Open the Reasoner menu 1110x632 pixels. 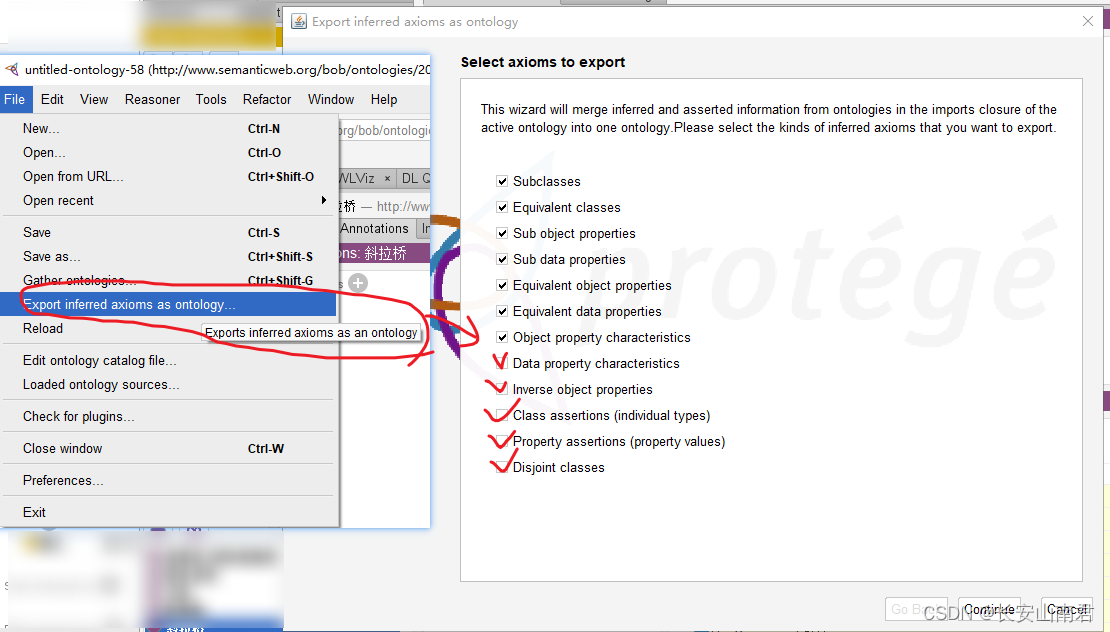pos(152,100)
